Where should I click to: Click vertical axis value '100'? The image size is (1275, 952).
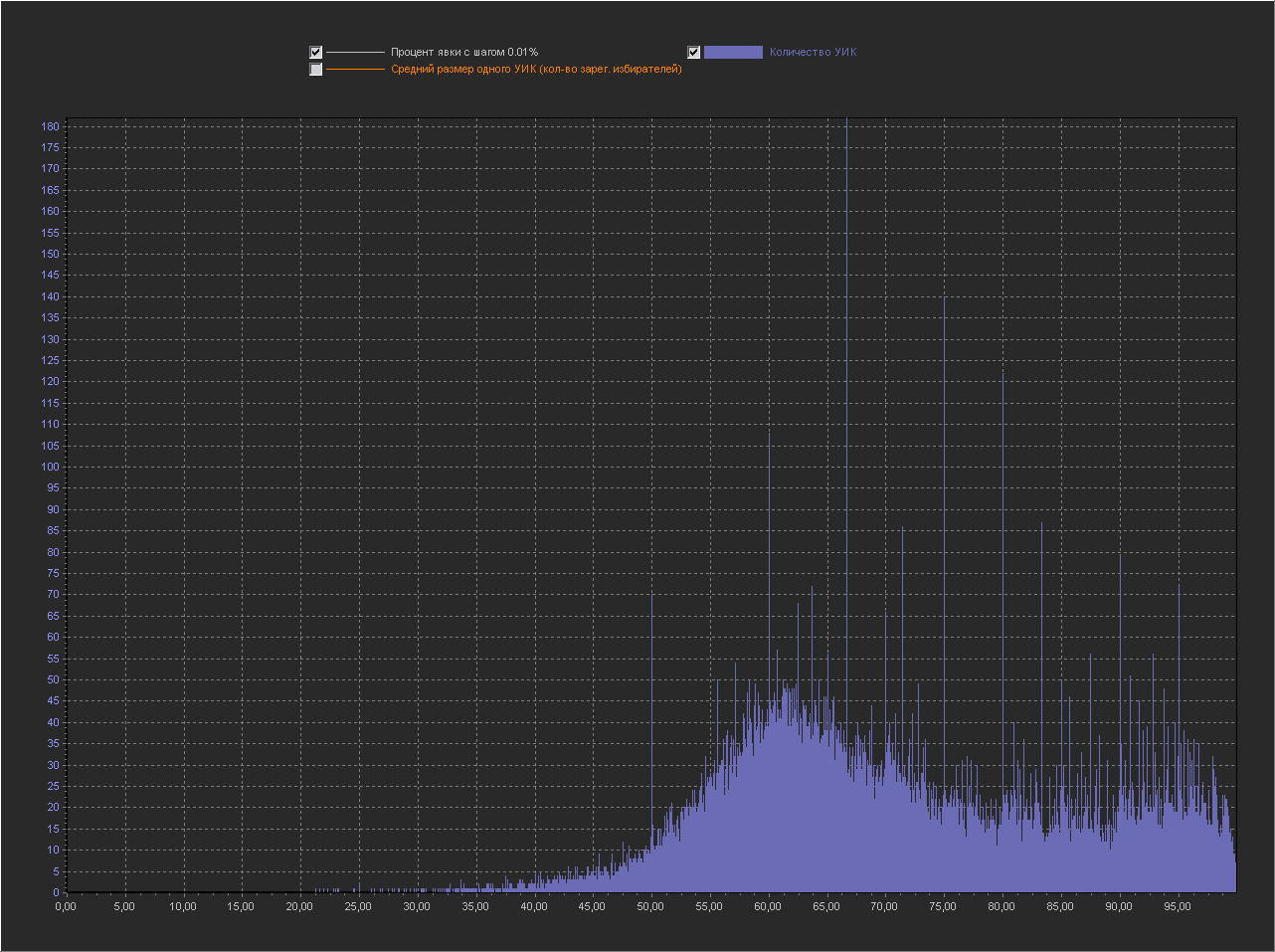coord(51,467)
